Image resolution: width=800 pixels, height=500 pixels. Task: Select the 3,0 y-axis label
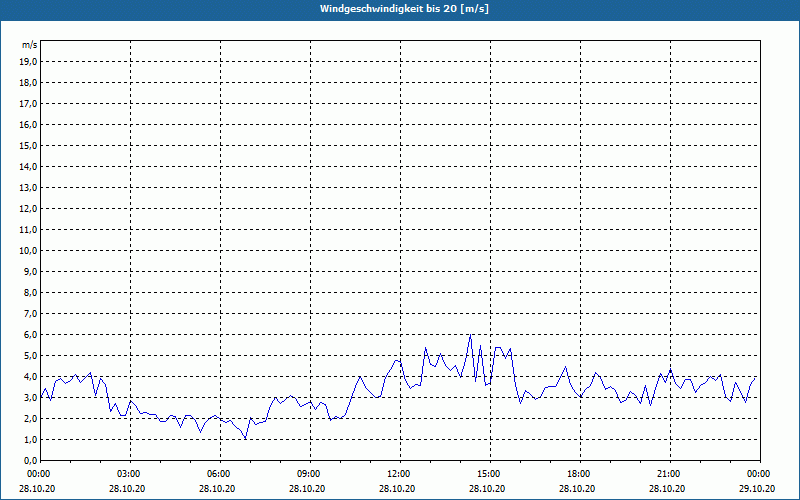31,397
